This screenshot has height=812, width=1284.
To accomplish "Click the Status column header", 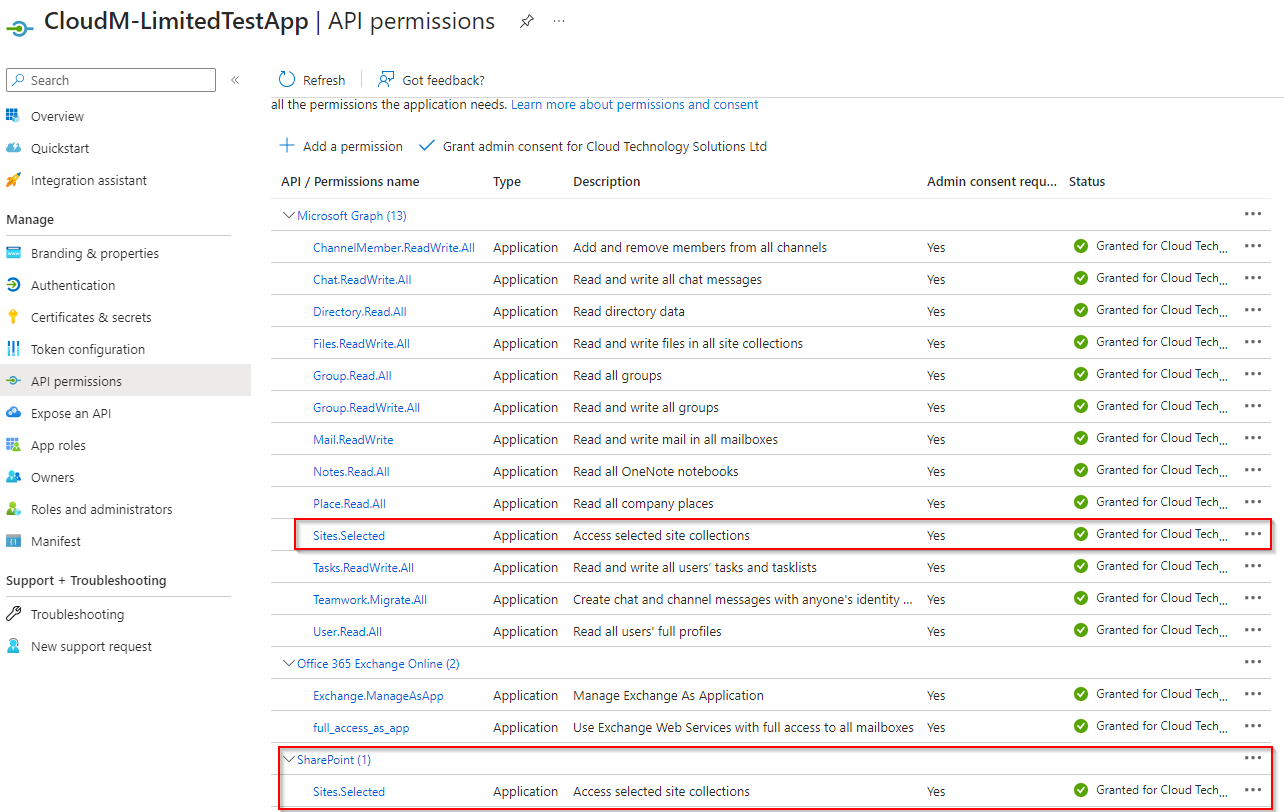I will tap(1087, 181).
